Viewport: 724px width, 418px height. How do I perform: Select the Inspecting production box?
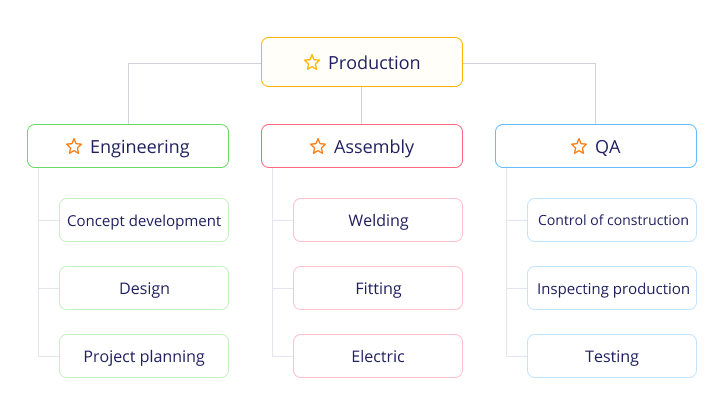point(612,288)
